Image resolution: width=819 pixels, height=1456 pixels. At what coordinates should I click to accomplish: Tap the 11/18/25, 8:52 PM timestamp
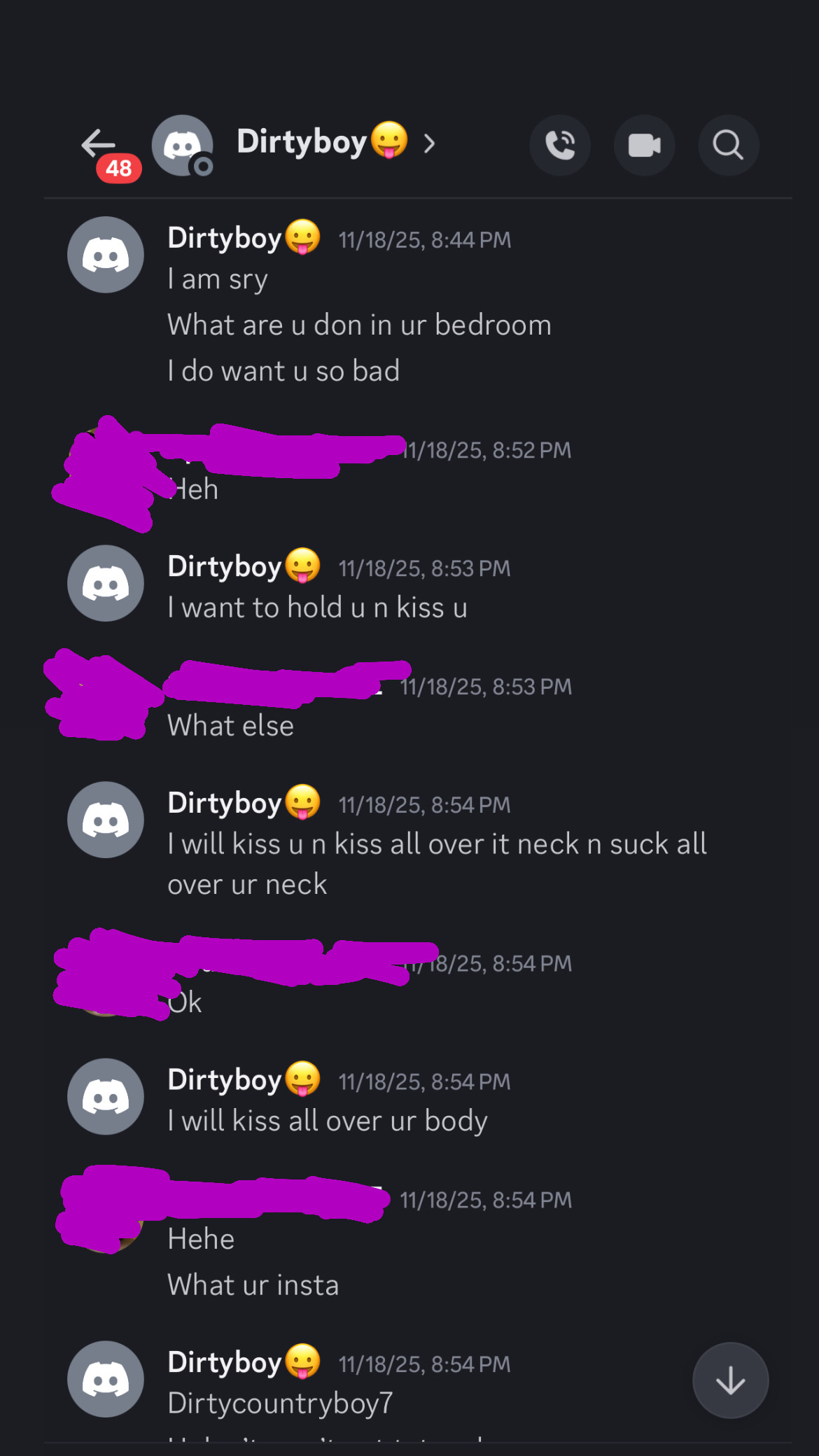[x=488, y=450]
